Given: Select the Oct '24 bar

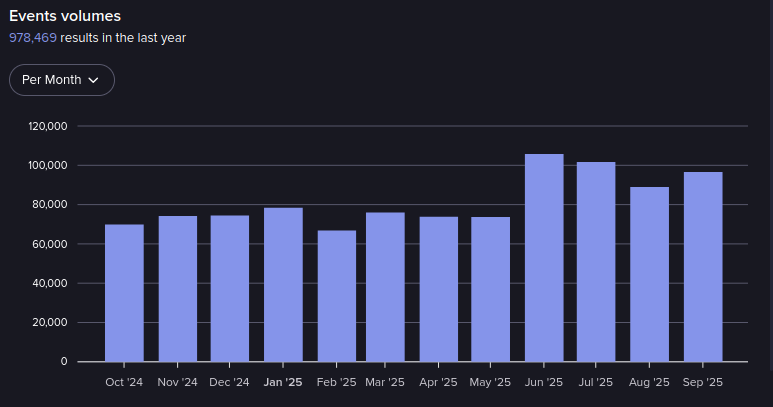Looking at the screenshot, I should click(x=124, y=293).
